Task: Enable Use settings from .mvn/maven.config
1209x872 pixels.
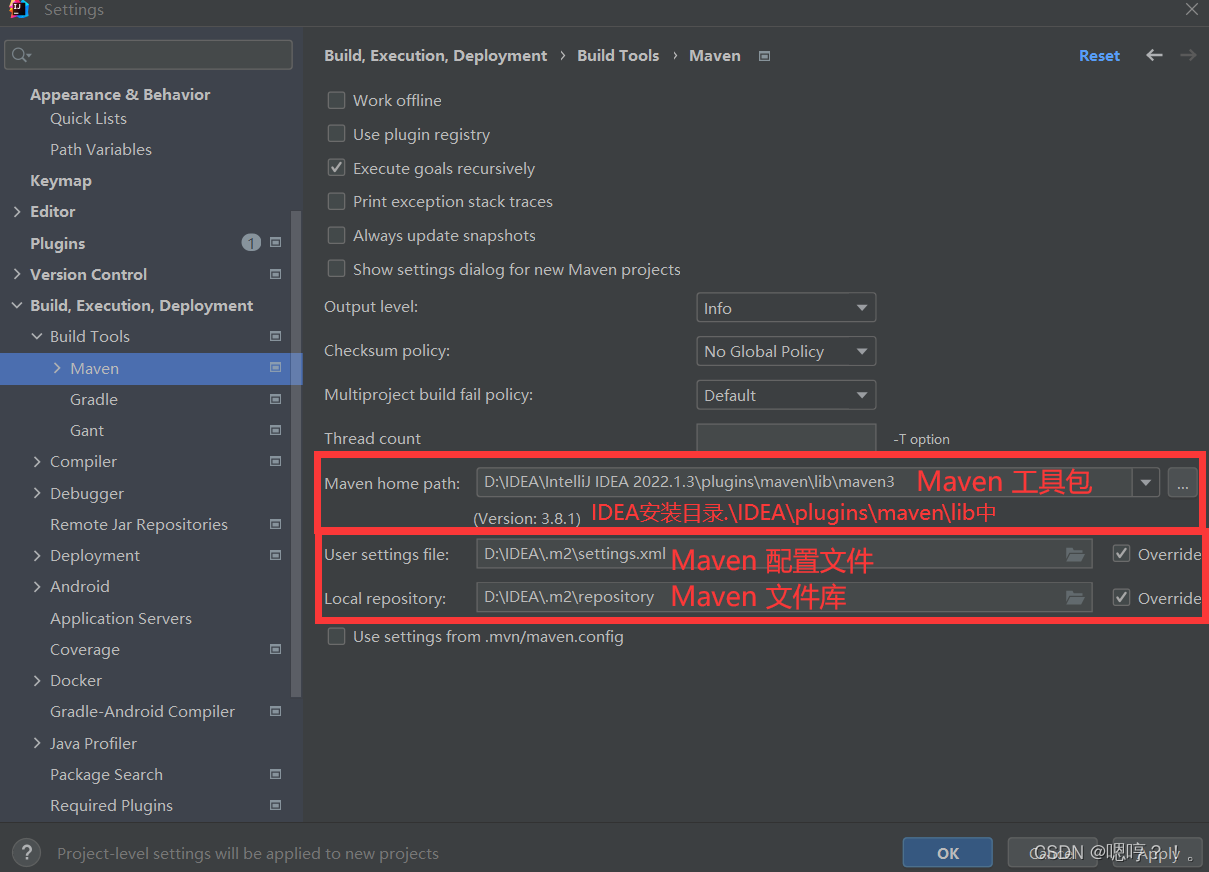Action: coord(337,636)
